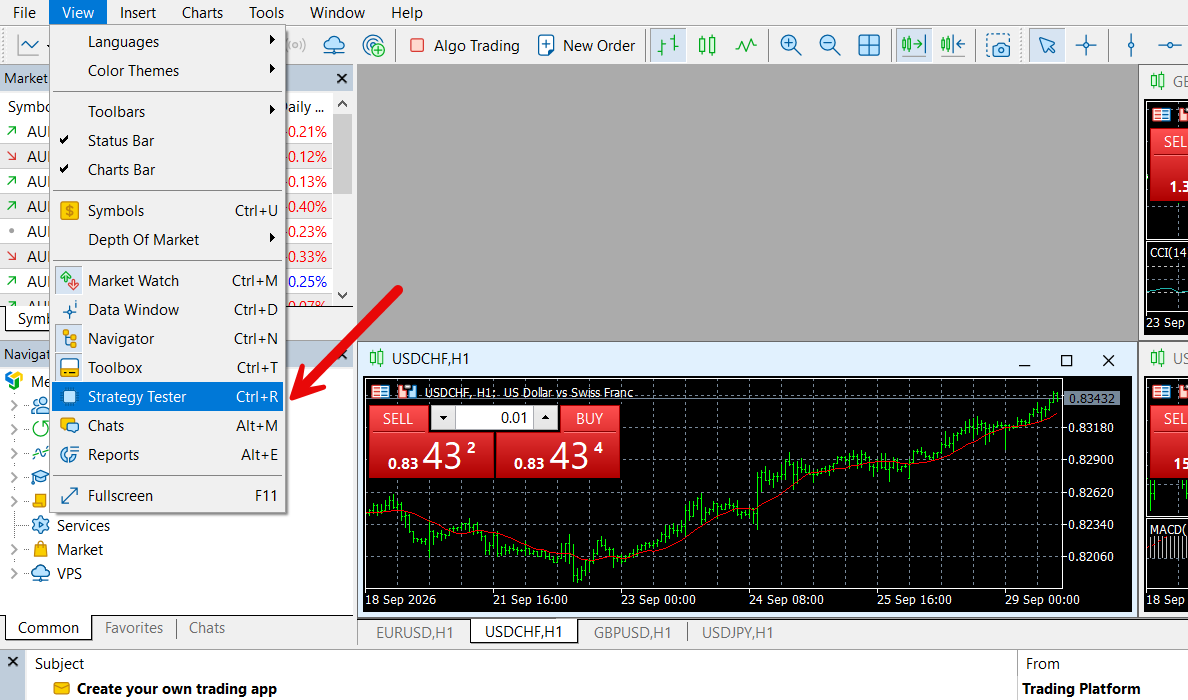Close the Toolbox panel at bottom
Image resolution: width=1188 pixels, height=700 pixels.
click(13, 661)
